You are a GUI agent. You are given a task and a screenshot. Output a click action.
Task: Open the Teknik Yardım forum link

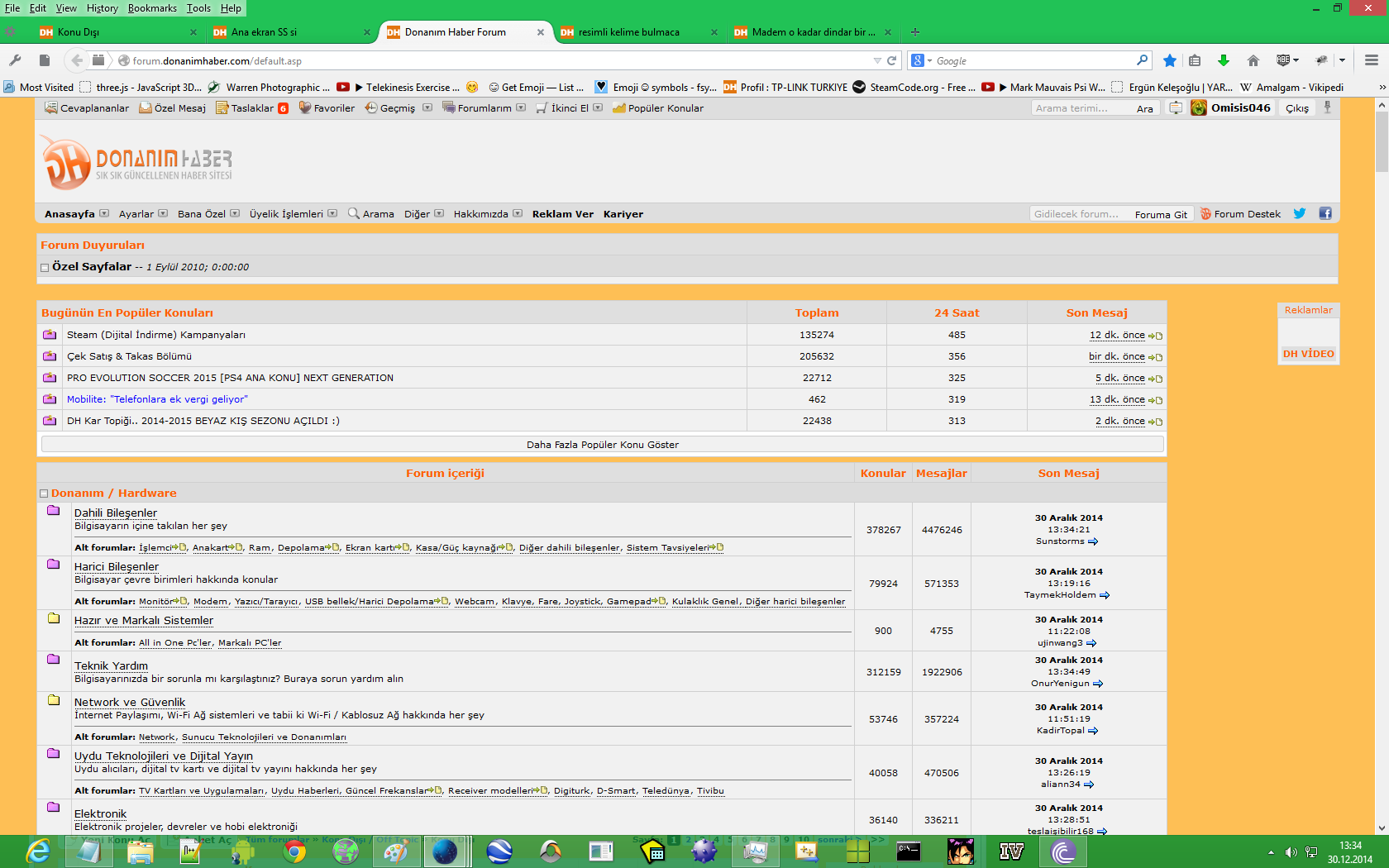[111, 665]
